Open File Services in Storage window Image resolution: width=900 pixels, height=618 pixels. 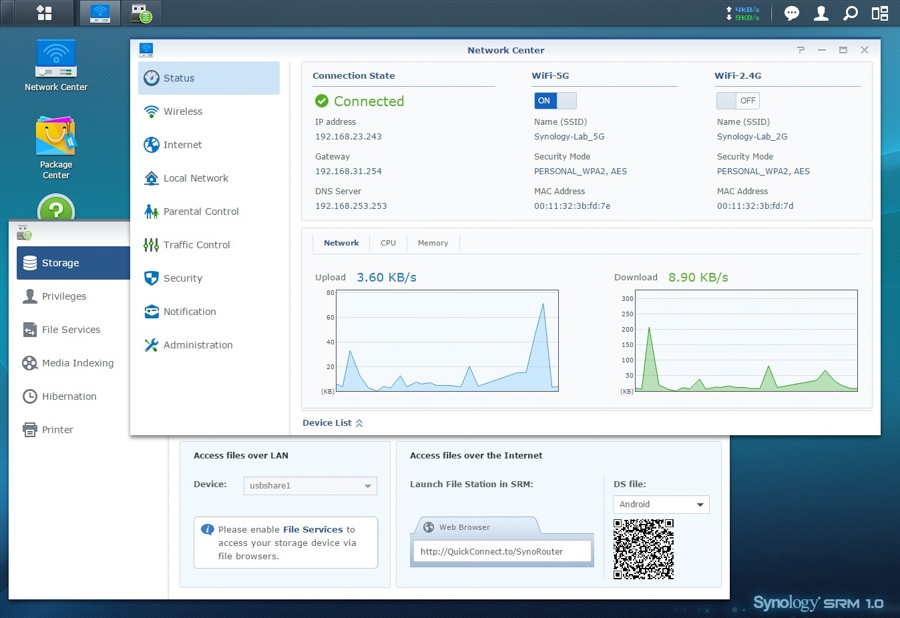point(73,329)
